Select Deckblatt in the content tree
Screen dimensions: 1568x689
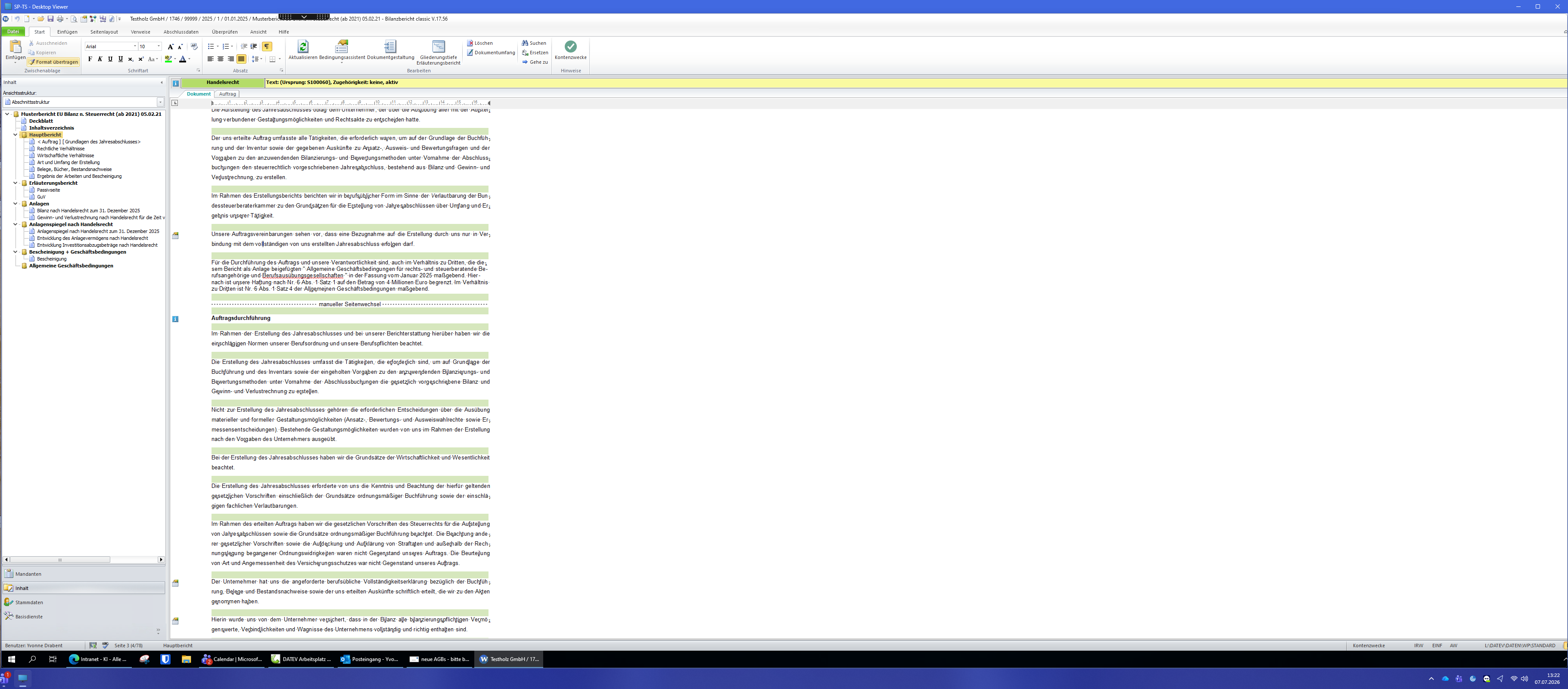(x=41, y=121)
